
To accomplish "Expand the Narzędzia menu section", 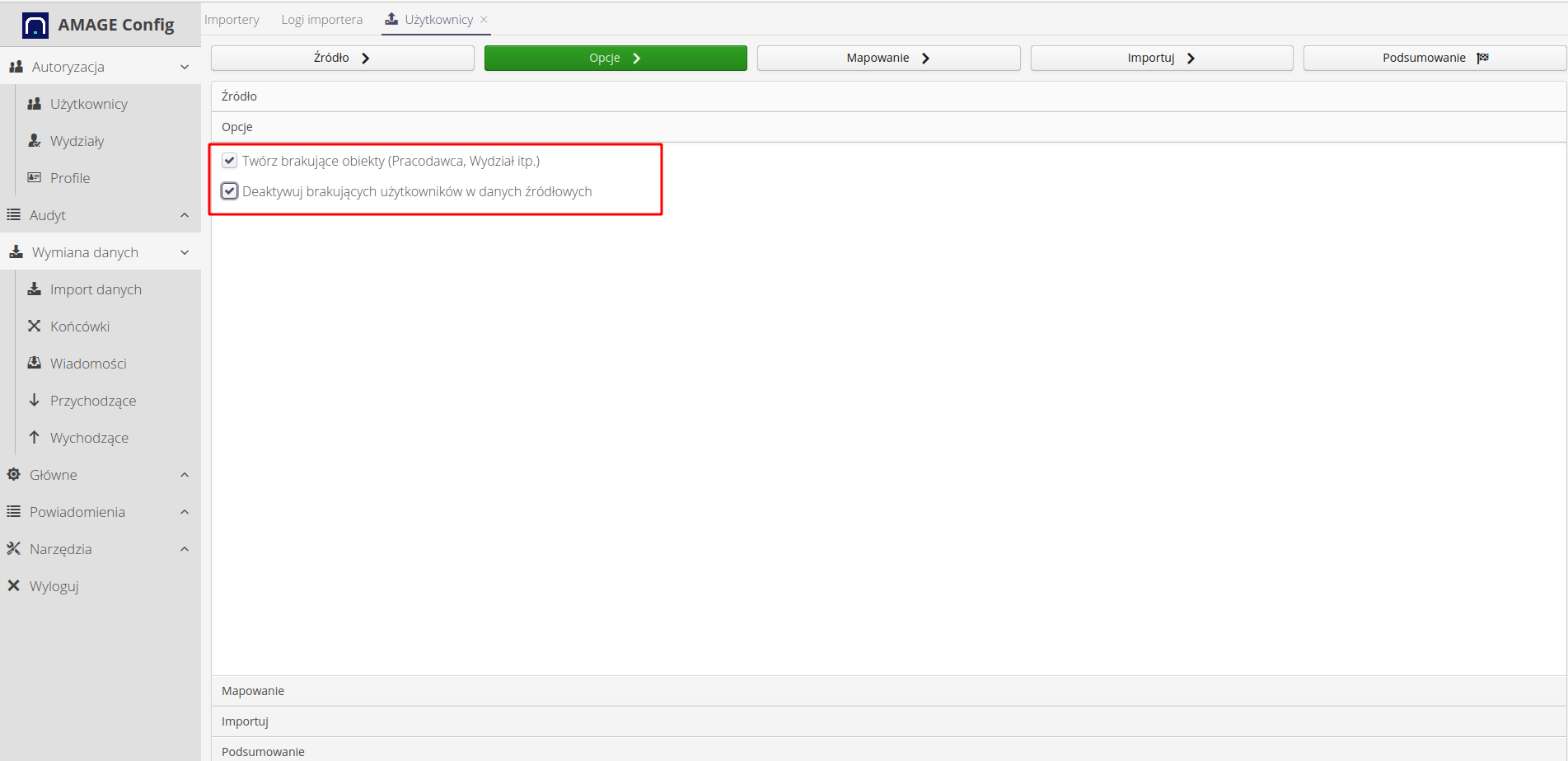I will coord(185,549).
